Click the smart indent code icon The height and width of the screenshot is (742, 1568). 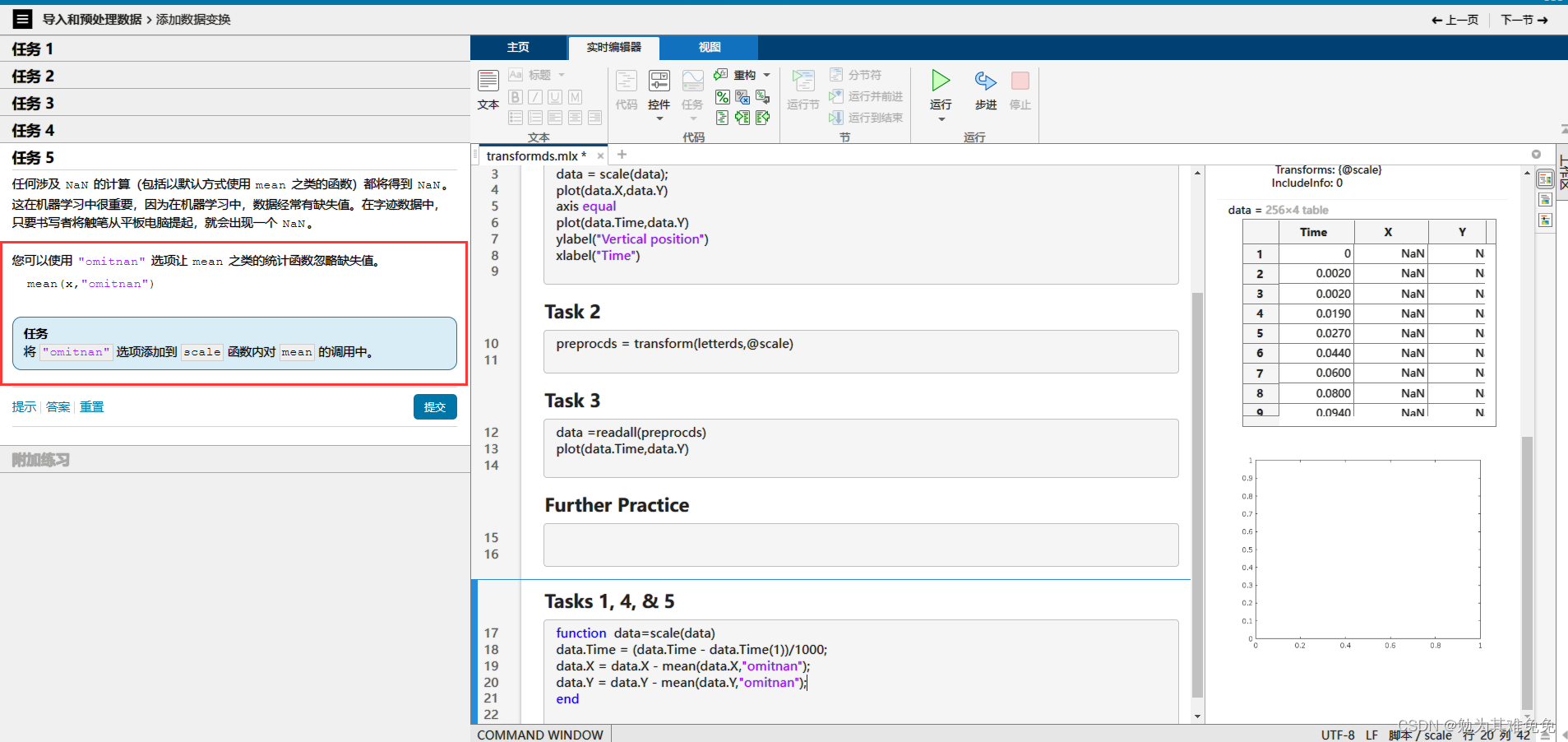(722, 118)
